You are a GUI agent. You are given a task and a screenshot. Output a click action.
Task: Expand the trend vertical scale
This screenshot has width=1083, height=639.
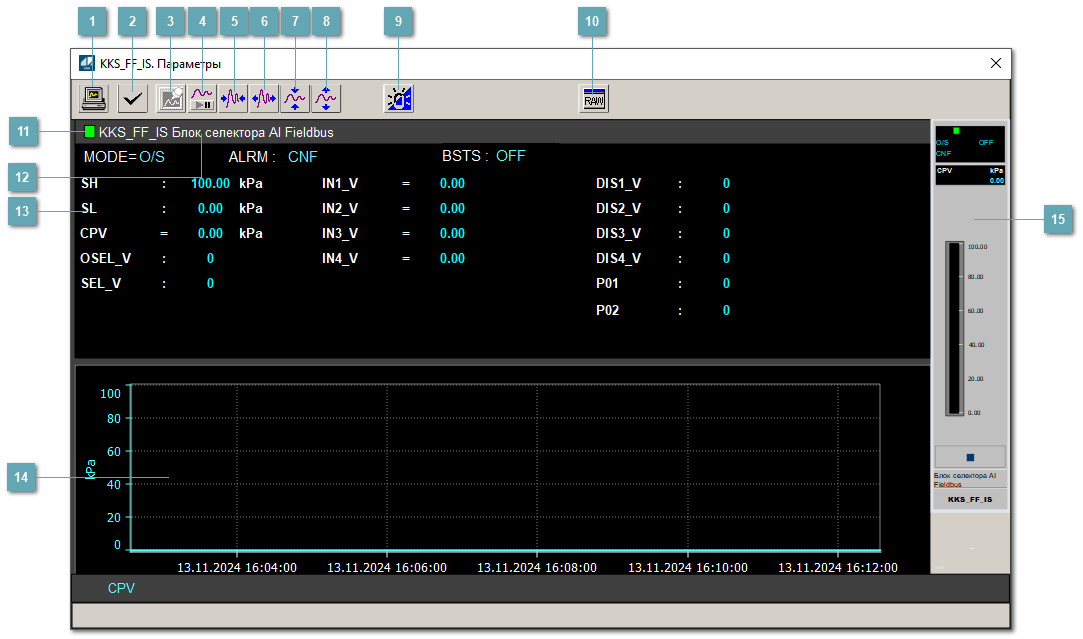tap(326, 98)
